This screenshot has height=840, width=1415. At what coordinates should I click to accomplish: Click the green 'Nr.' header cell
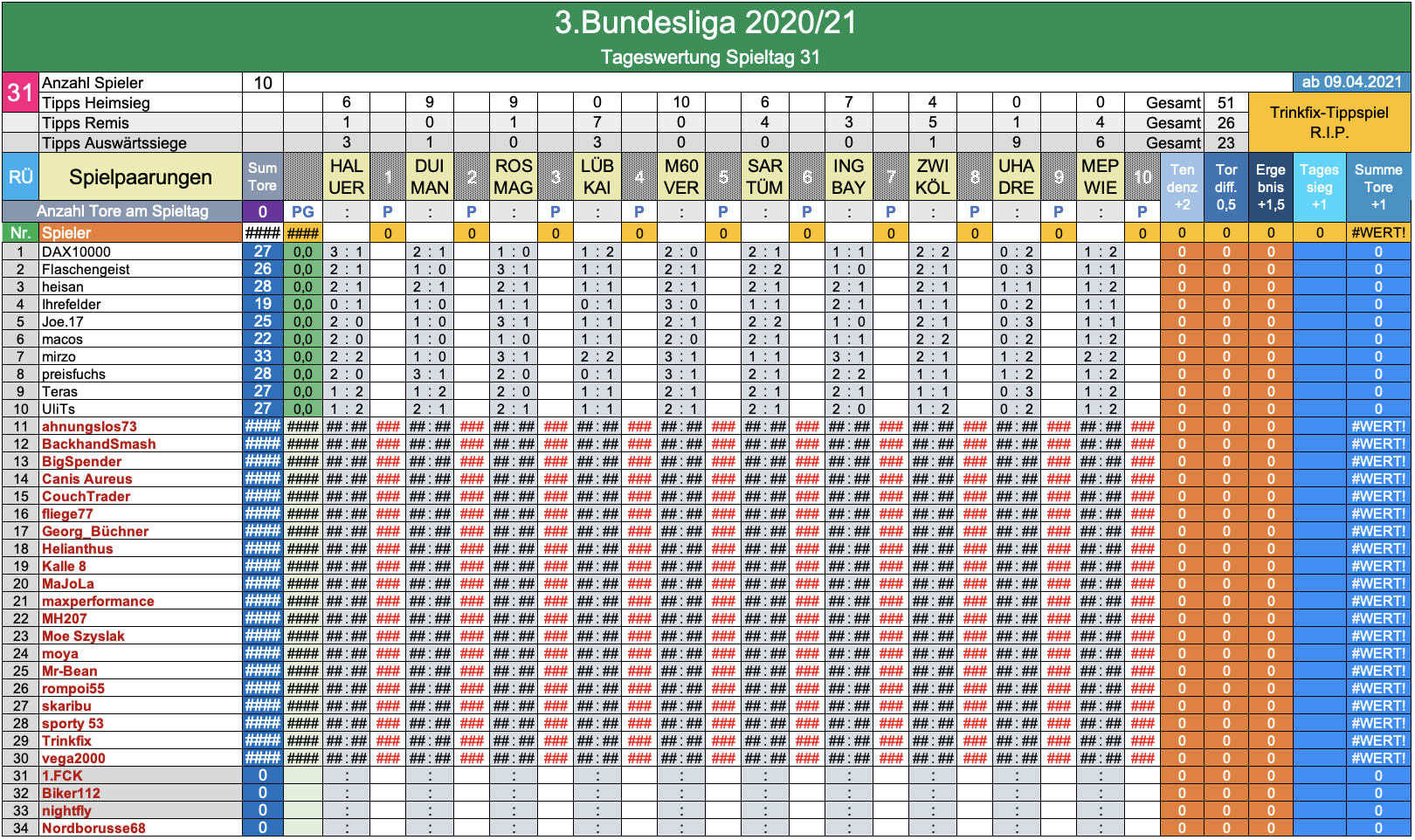20,233
